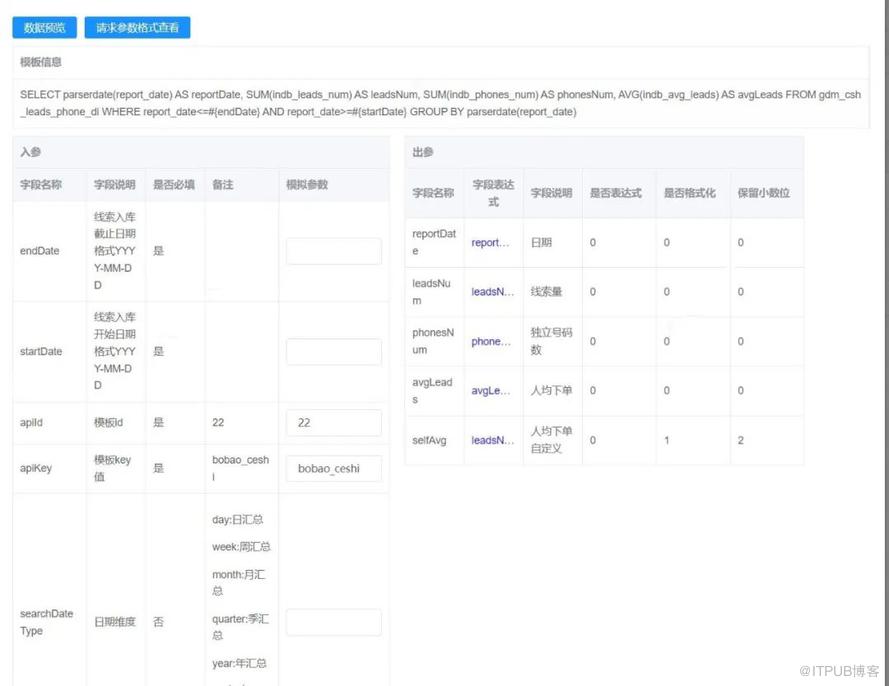
Task: Click the 字段表达式 column header
Action: point(493,193)
